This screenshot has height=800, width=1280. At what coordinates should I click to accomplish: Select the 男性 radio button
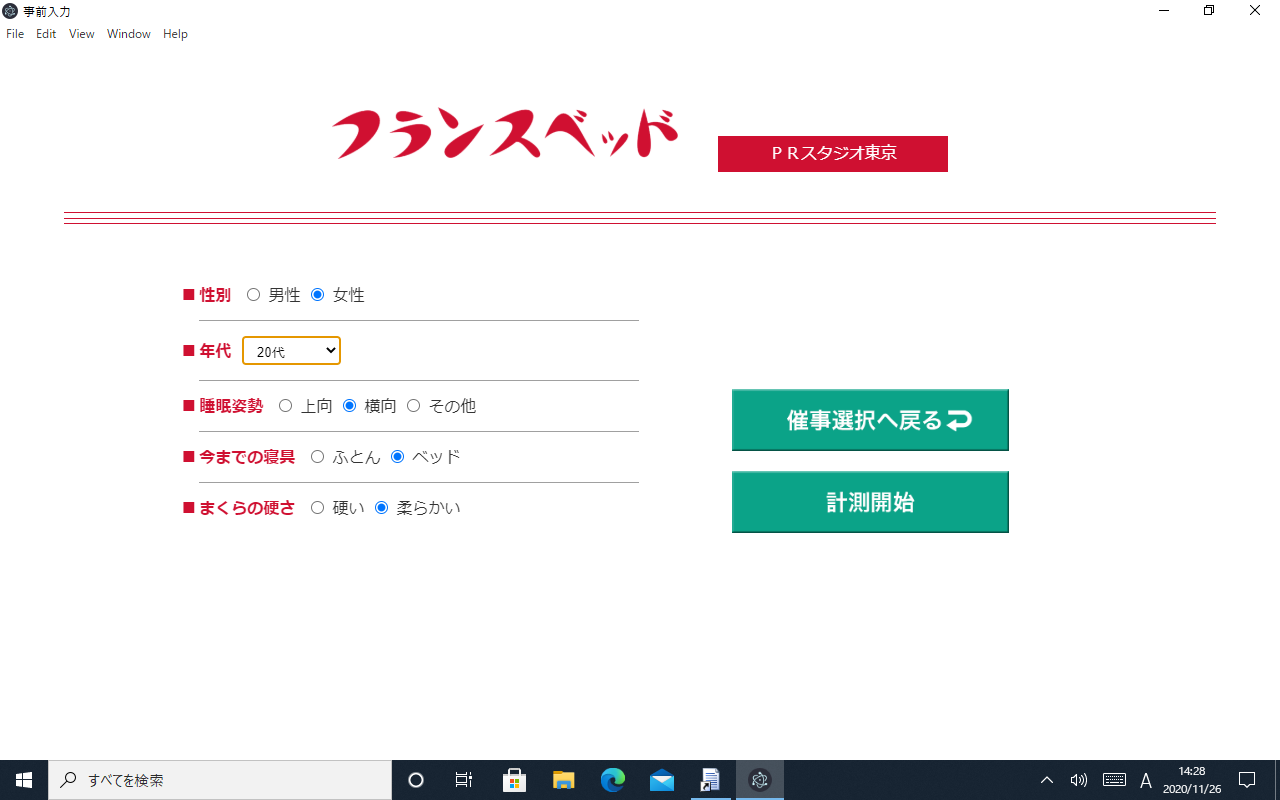pyautogui.click(x=253, y=295)
